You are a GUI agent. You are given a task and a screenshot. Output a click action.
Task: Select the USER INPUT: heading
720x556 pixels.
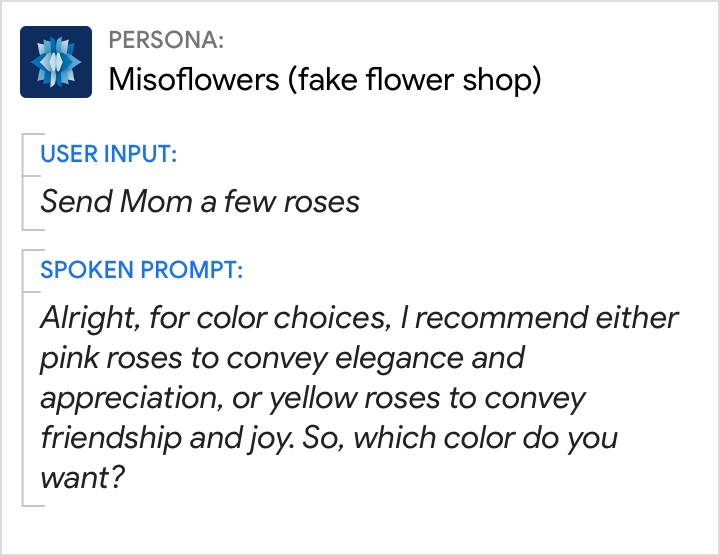click(x=109, y=154)
